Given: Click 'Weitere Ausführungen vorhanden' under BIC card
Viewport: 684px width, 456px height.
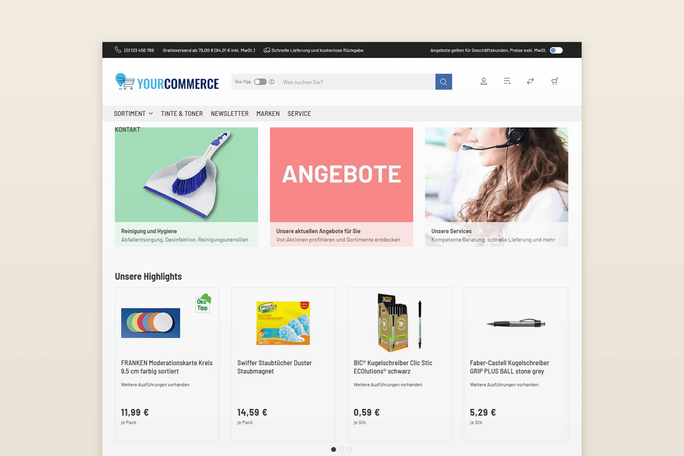Looking at the screenshot, I should pyautogui.click(x=388, y=385).
